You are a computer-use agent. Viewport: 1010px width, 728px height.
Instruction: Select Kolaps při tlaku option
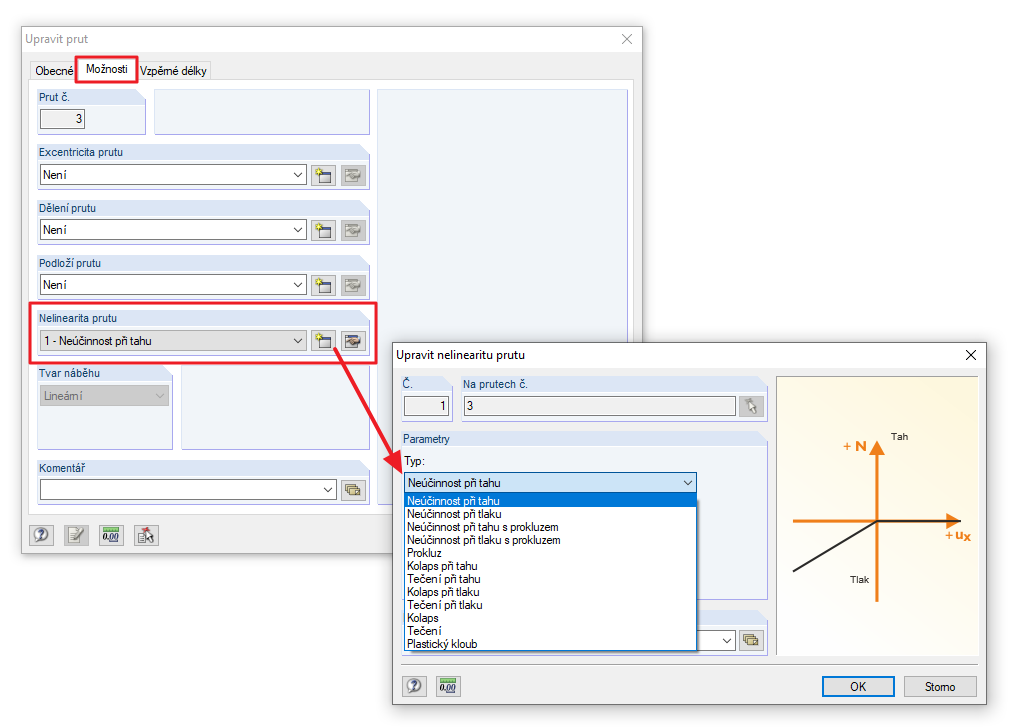(x=551, y=591)
